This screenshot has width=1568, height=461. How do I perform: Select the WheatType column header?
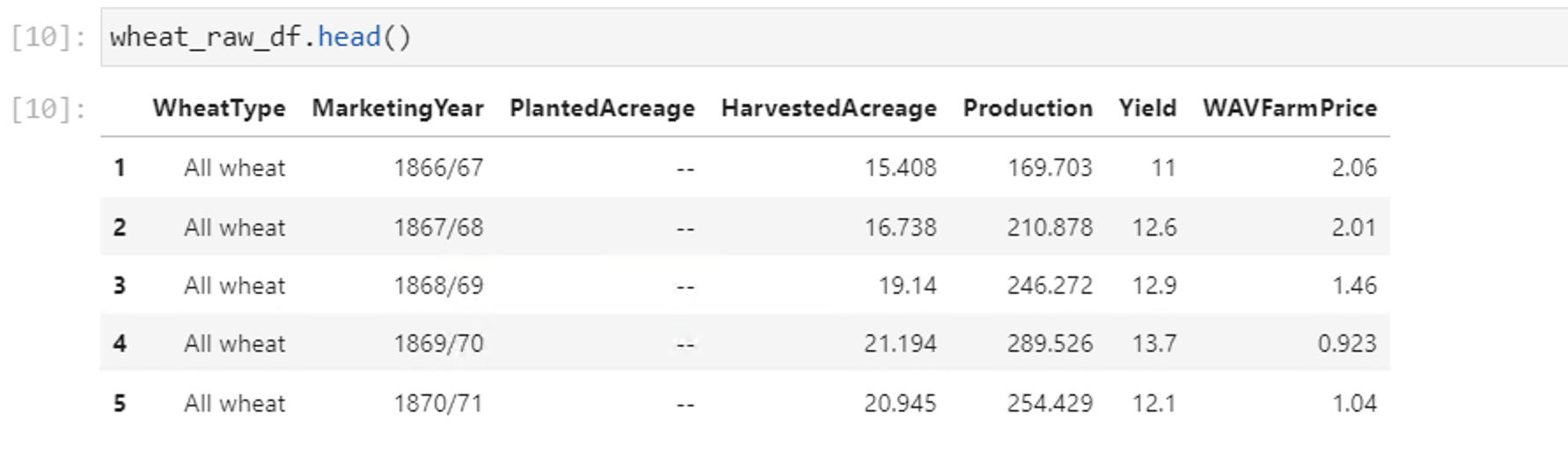[219, 108]
